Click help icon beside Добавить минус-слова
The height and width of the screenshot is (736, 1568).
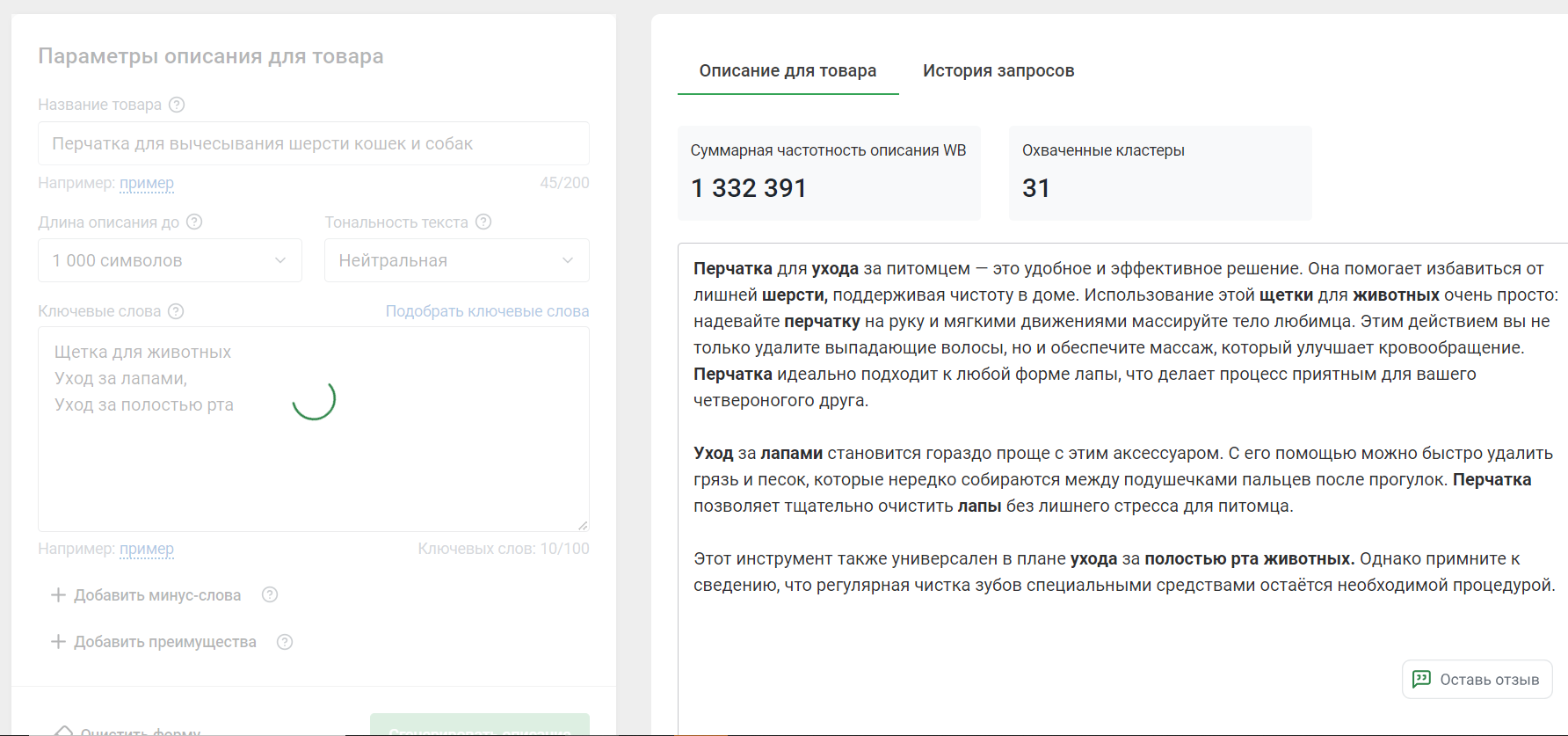point(270,594)
